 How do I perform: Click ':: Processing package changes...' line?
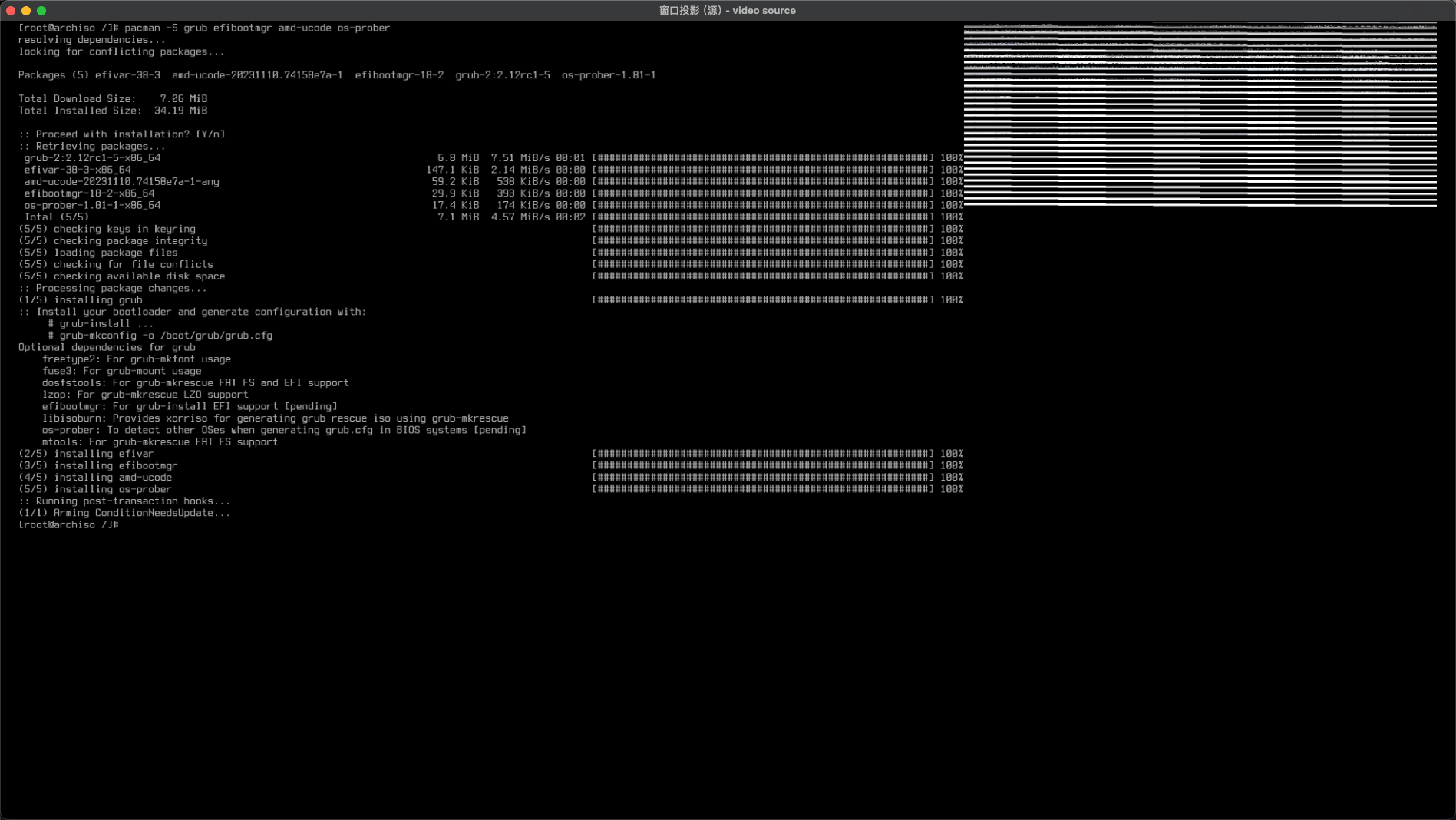point(113,288)
